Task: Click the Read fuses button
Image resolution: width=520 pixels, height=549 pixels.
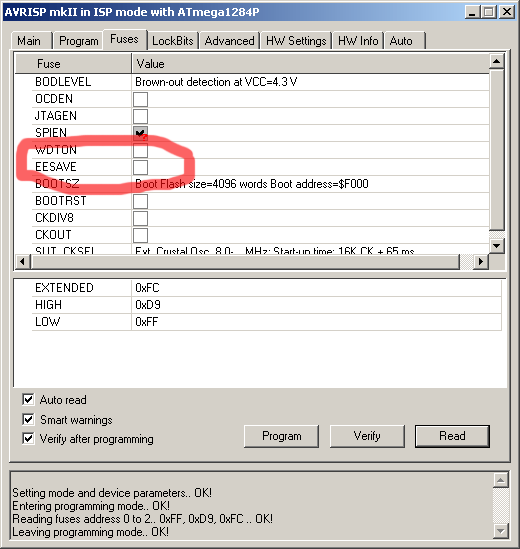Action: (452, 436)
